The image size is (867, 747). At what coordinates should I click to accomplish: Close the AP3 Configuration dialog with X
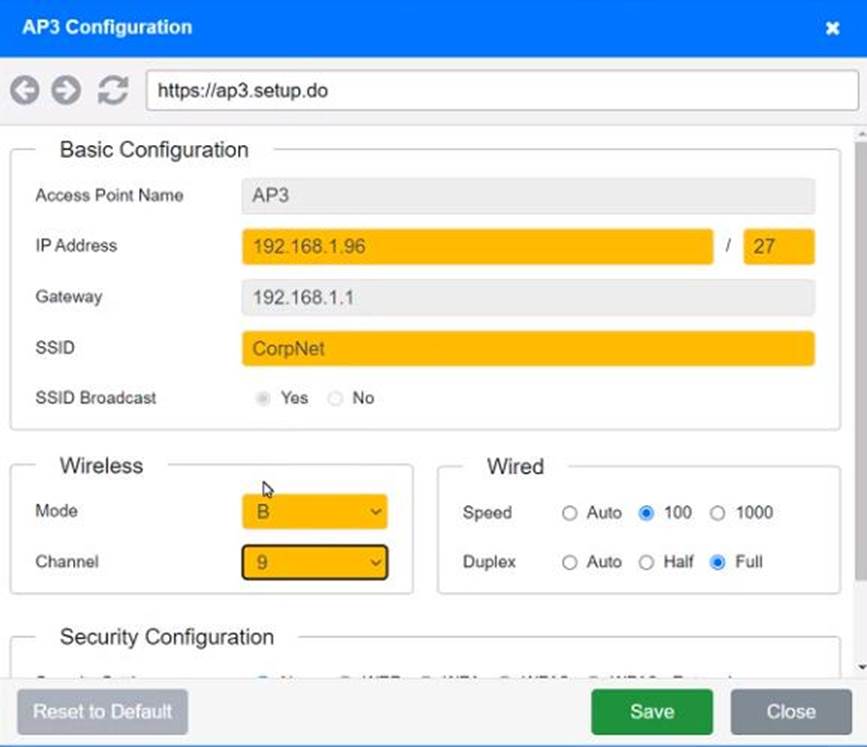[x=832, y=28]
